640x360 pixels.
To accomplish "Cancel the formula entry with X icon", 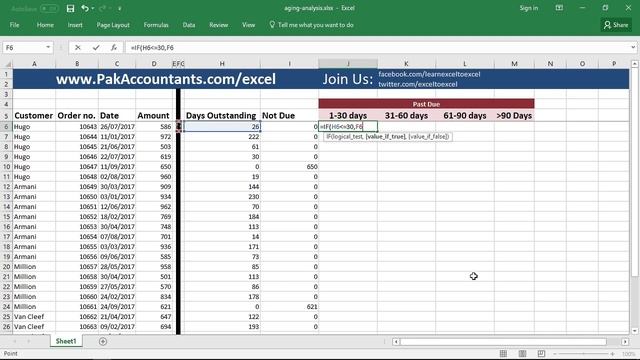I will coord(78,48).
